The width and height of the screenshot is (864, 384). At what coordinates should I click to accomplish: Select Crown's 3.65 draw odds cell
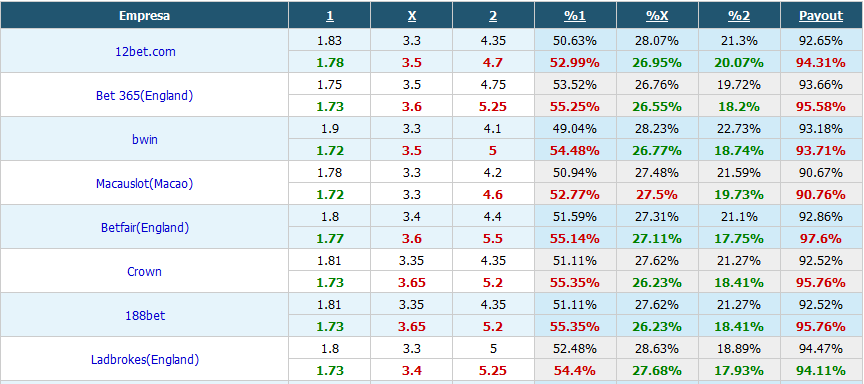[x=412, y=283]
